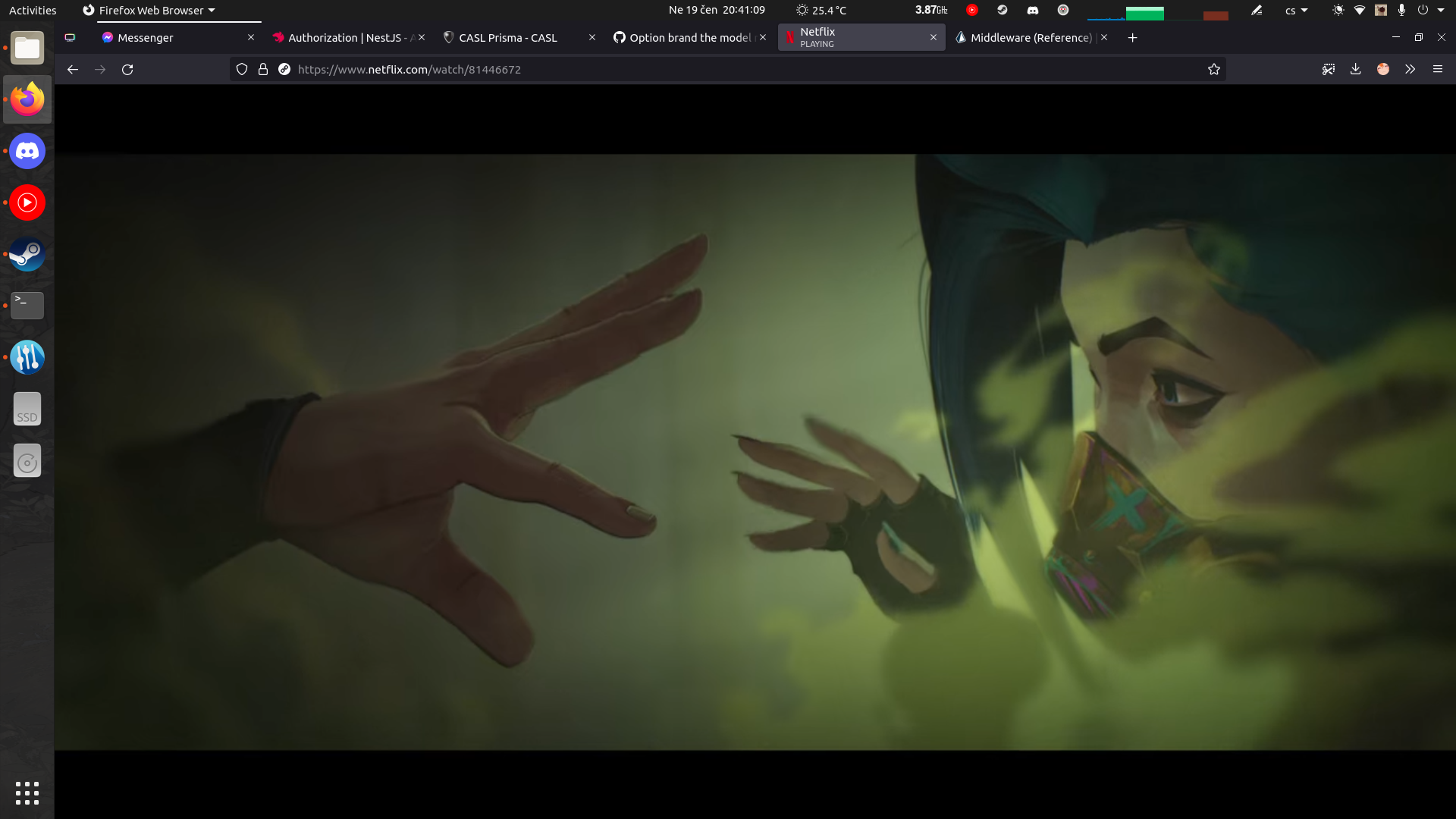
Task: Click the Activities button
Action: click(33, 10)
